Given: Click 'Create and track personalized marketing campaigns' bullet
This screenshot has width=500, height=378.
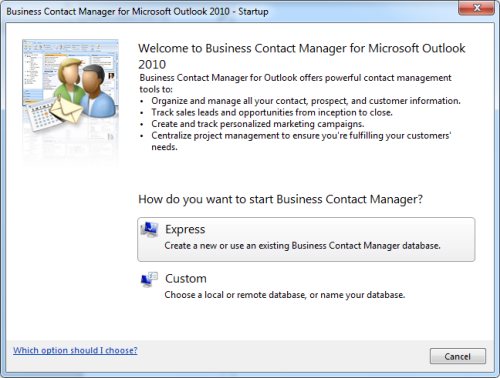Looking at the screenshot, I should [x=258, y=124].
